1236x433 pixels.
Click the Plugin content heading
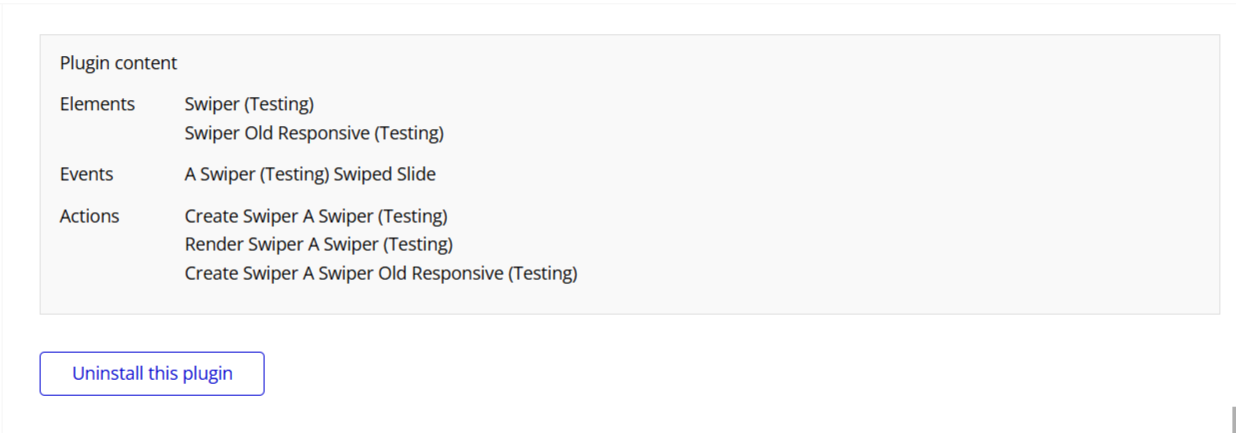(x=118, y=63)
